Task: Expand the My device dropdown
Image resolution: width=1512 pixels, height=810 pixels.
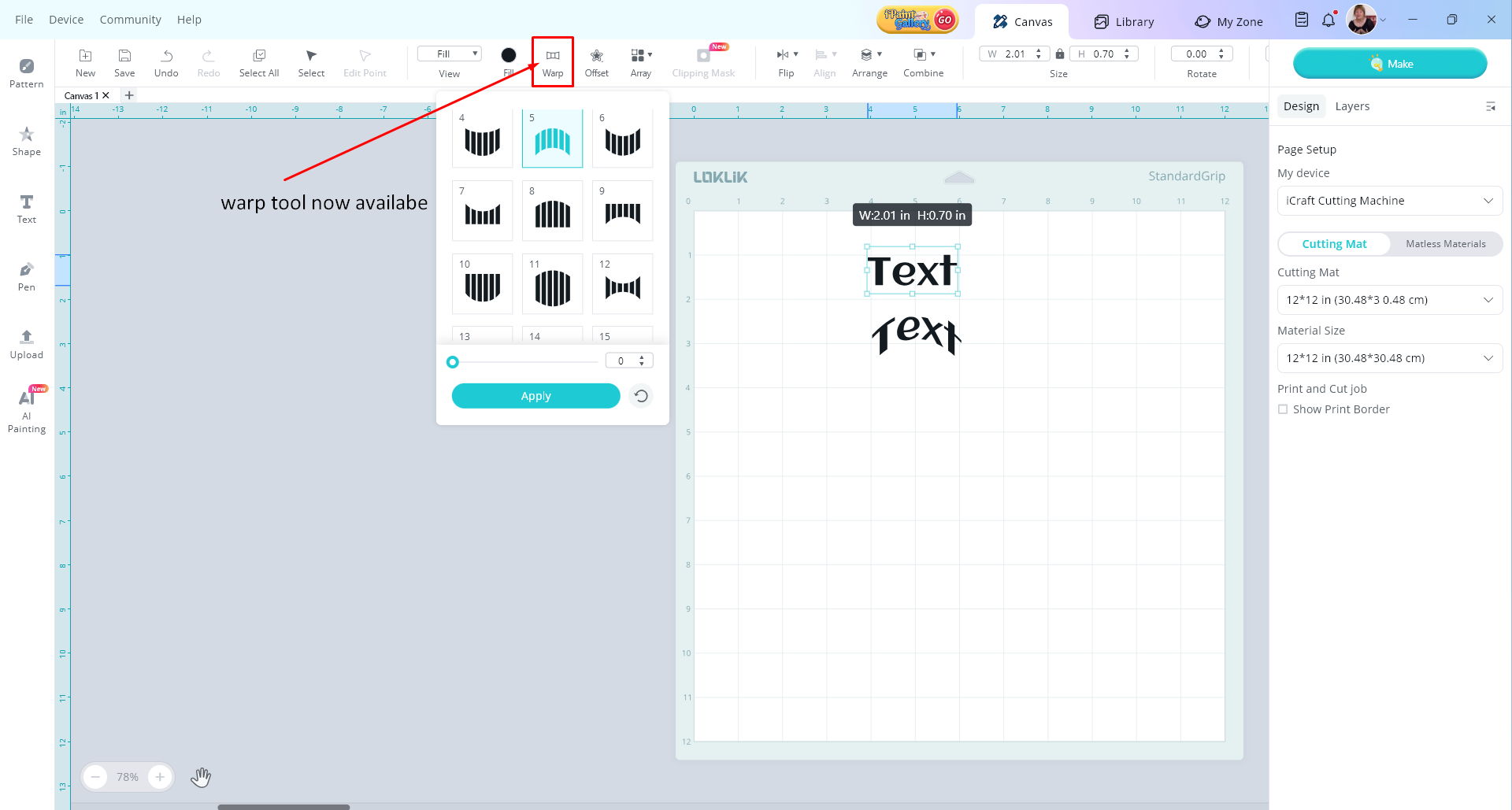Action: (x=1389, y=201)
